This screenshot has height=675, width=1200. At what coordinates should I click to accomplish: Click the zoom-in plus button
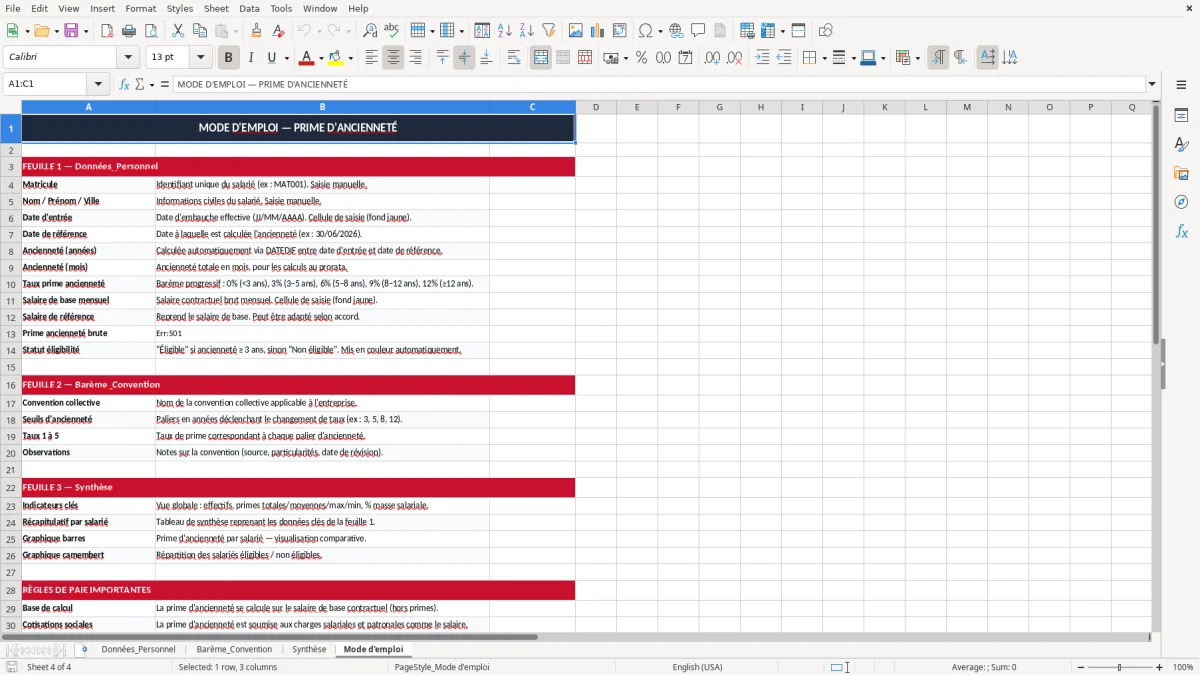(1160, 667)
